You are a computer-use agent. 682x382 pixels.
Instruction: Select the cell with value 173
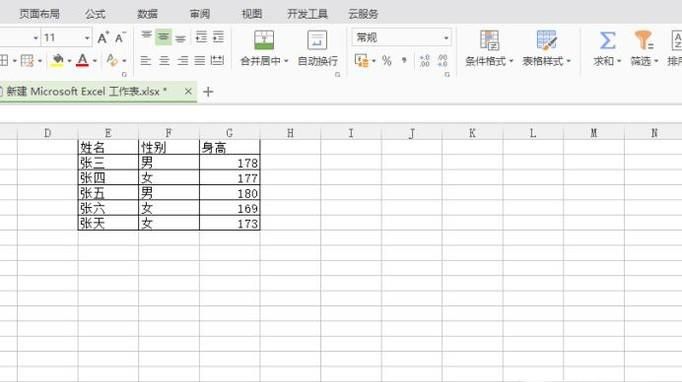[x=230, y=223]
